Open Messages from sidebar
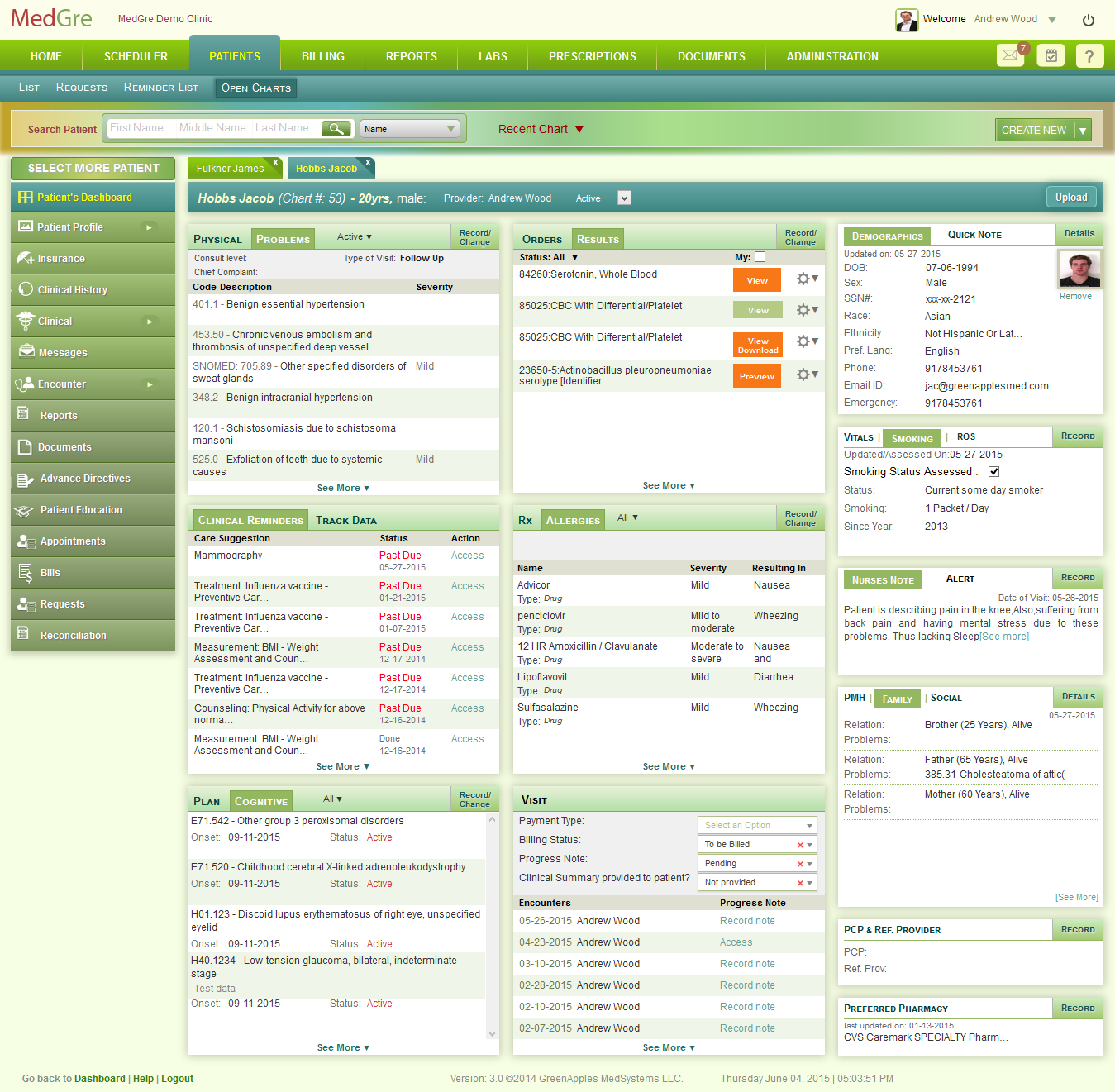 (x=93, y=353)
